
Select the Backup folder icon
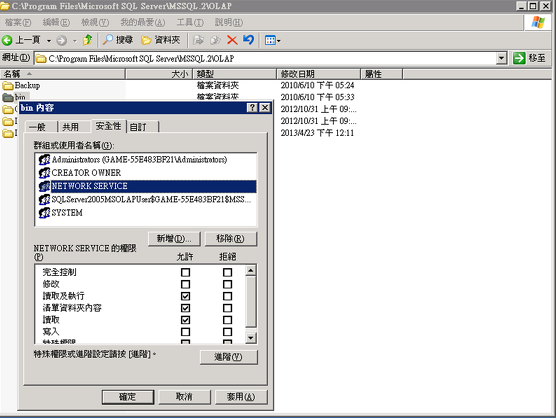click(8, 85)
